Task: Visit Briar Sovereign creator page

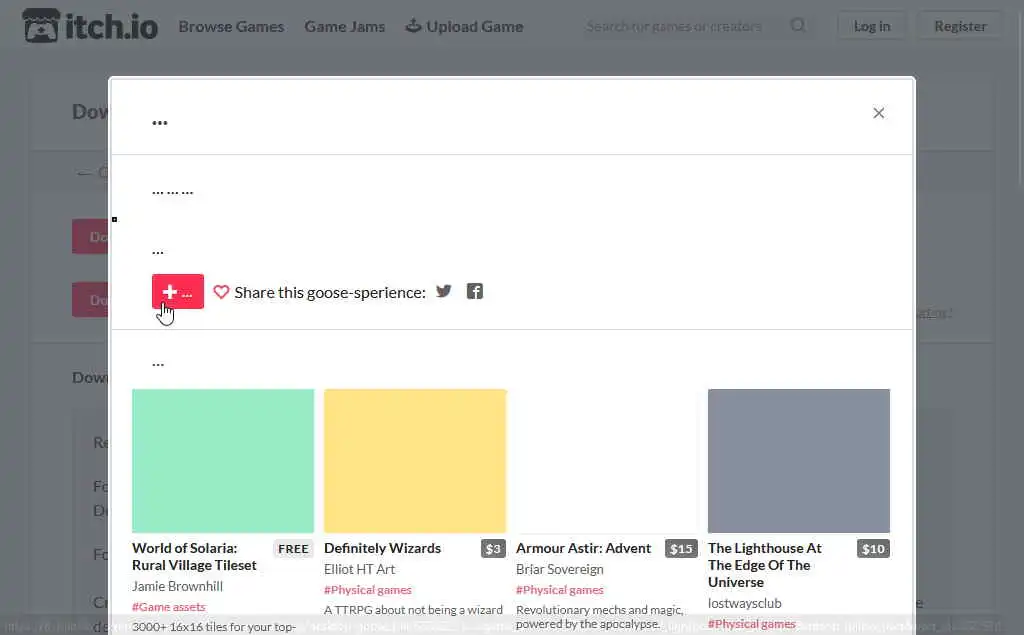Action: tap(560, 569)
